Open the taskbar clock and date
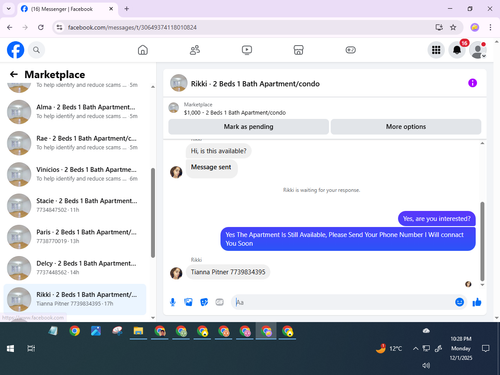Image resolution: width=500 pixels, height=375 pixels. pos(461,348)
